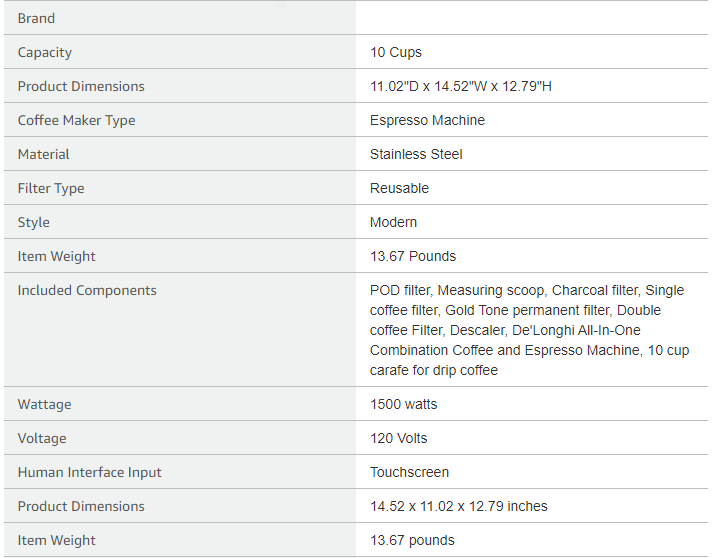Click the 14.52 x 11.02 x 12.79 inches value
Image resolution: width=713 pixels, height=558 pixels.
(458, 506)
